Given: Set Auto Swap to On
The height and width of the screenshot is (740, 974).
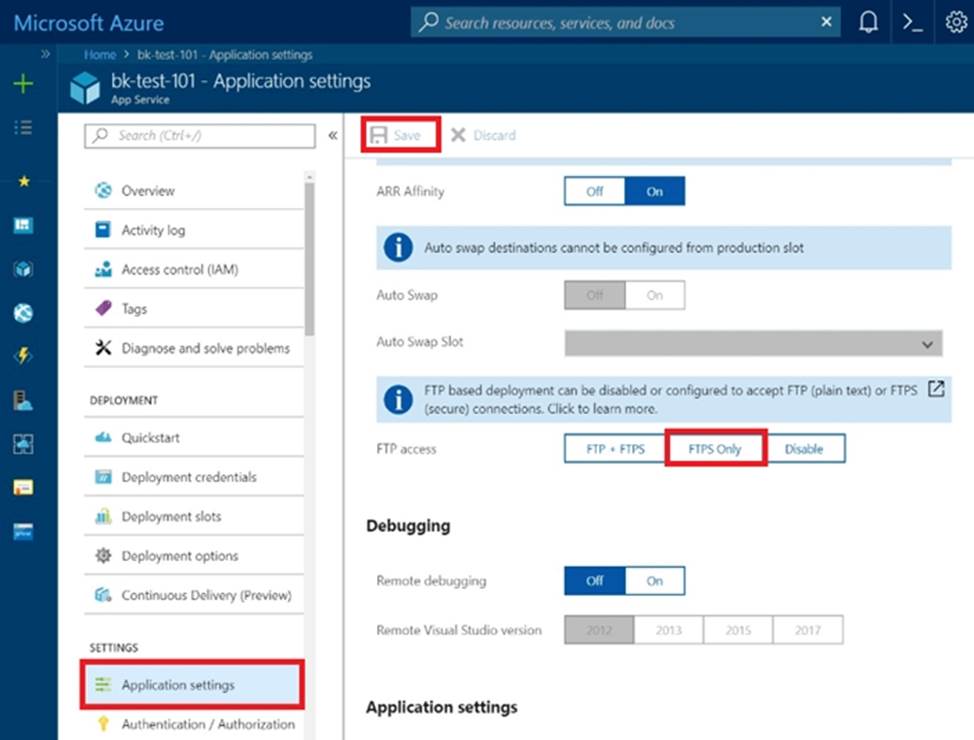Looking at the screenshot, I should point(655,295).
